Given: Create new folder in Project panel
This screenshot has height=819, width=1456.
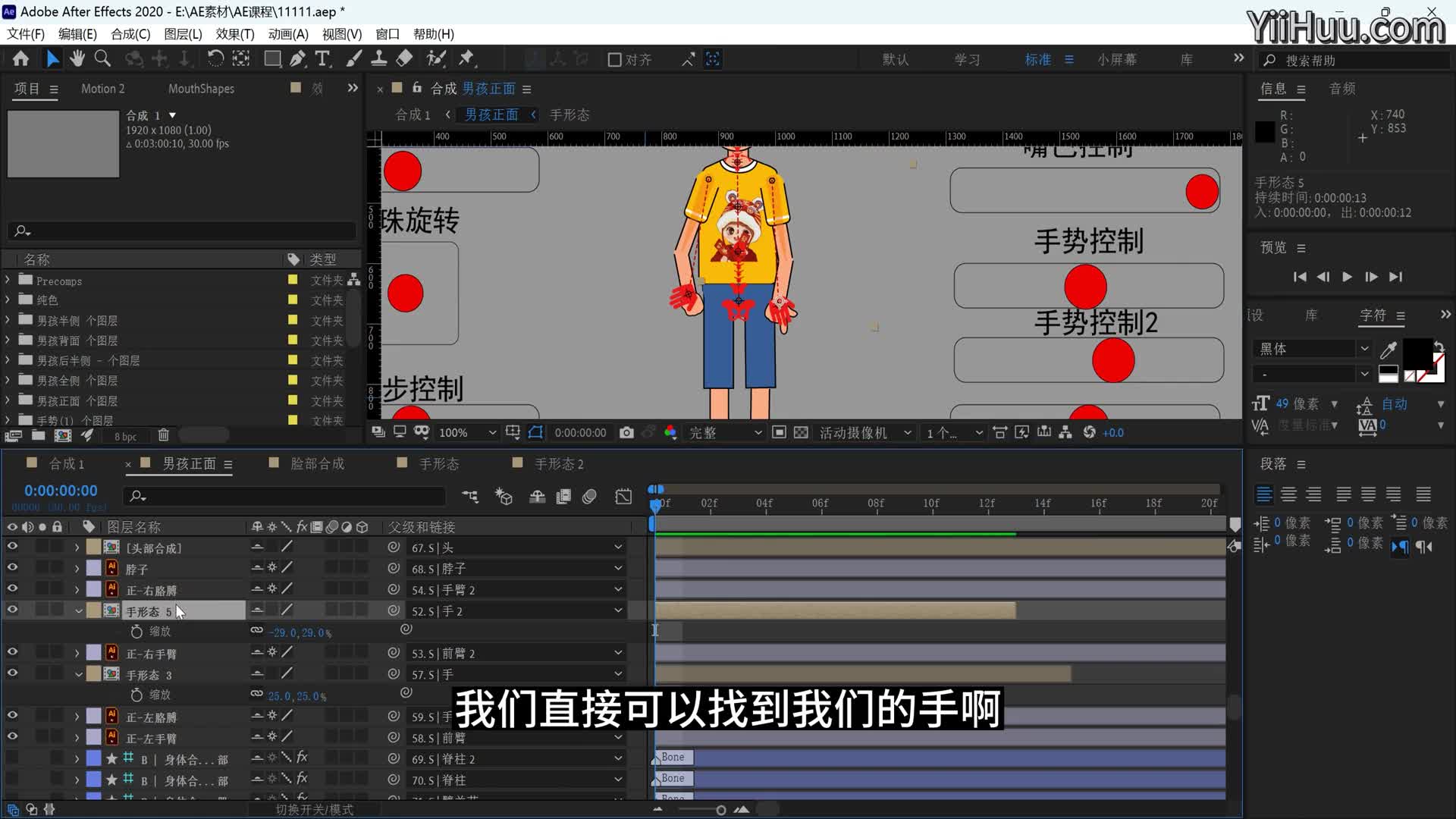Looking at the screenshot, I should click(38, 435).
